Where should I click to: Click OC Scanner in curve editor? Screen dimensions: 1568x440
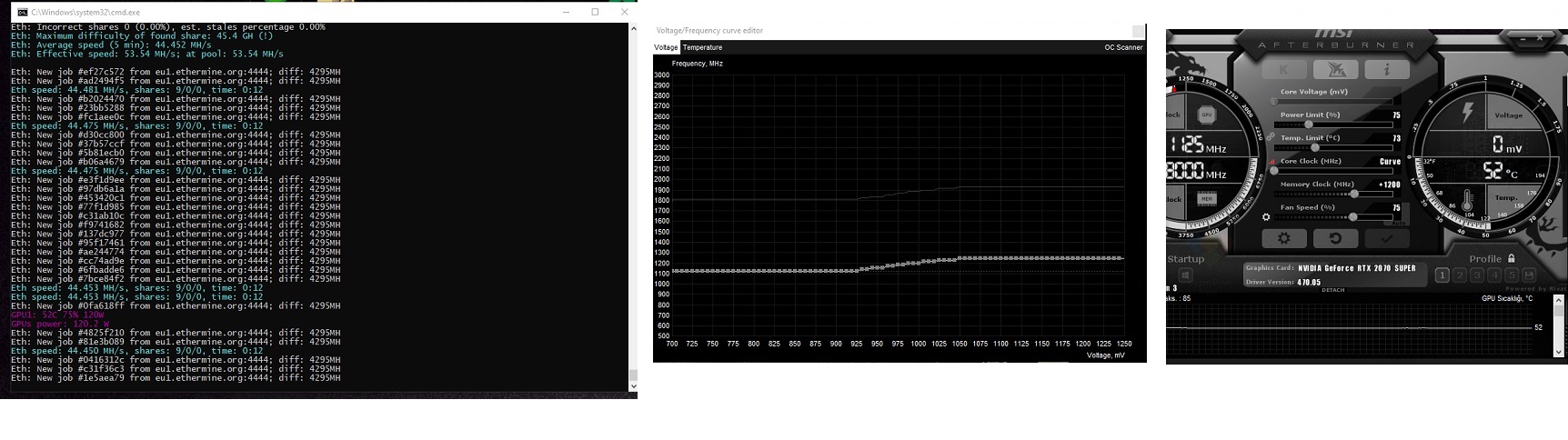pyautogui.click(x=1123, y=47)
